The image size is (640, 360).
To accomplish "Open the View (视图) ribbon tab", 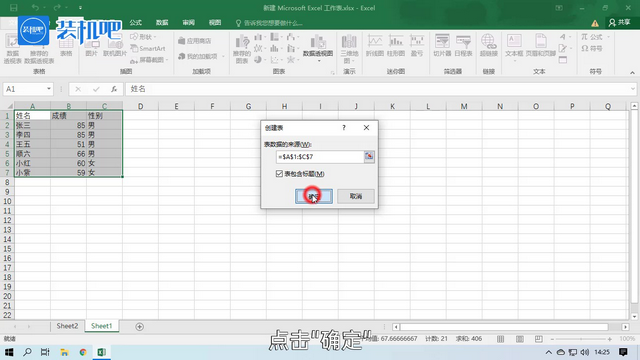I will click(215, 23).
